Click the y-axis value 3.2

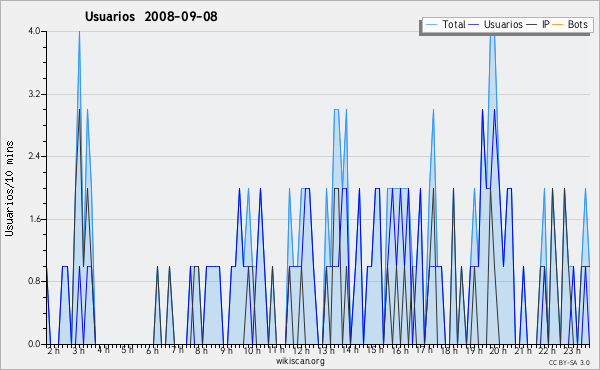point(34,94)
